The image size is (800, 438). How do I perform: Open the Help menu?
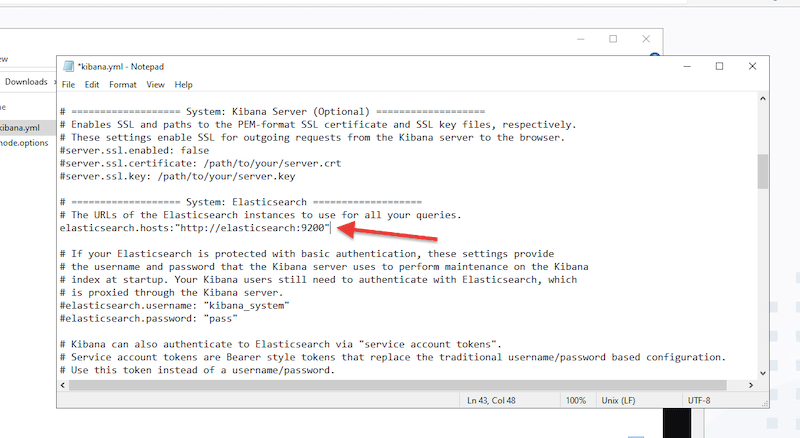pyautogui.click(x=184, y=85)
